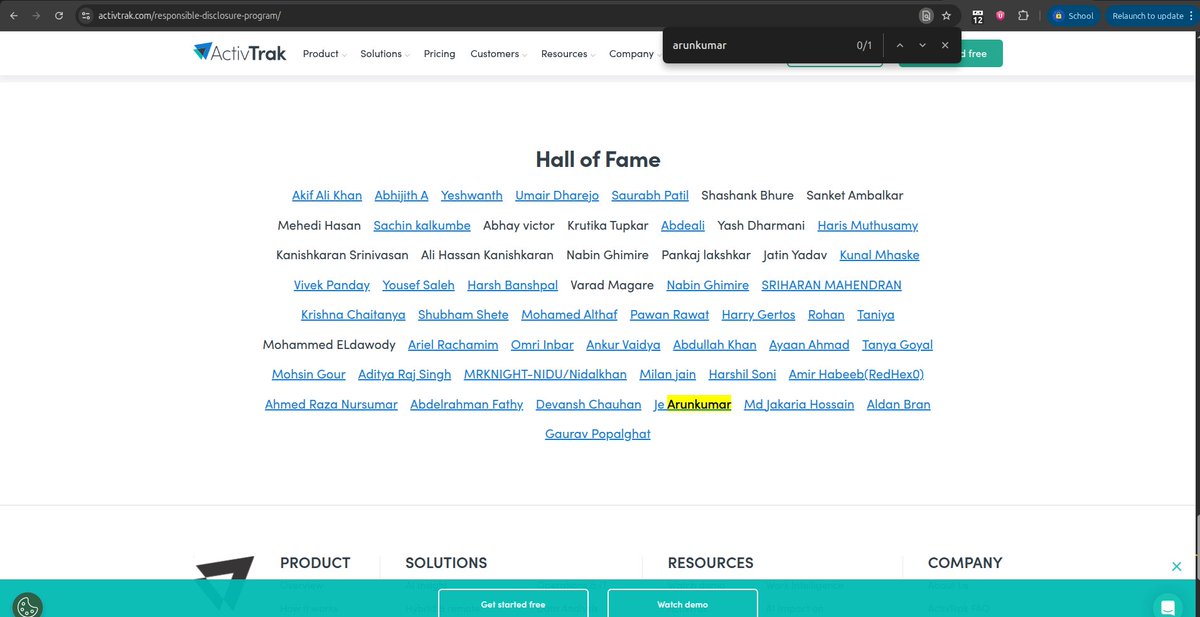Open highlighted Je Arunkumar link
Viewport: 1200px width, 617px height.
pos(693,405)
